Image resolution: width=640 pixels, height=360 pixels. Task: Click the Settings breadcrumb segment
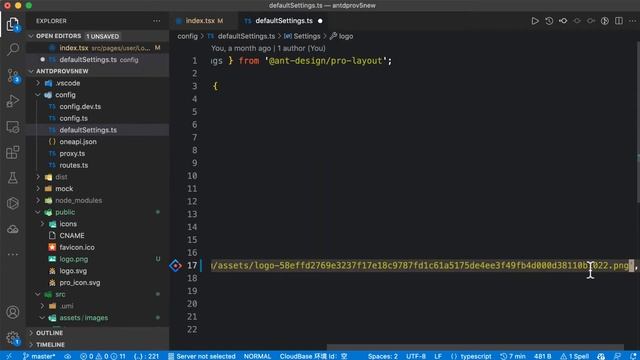302,36
